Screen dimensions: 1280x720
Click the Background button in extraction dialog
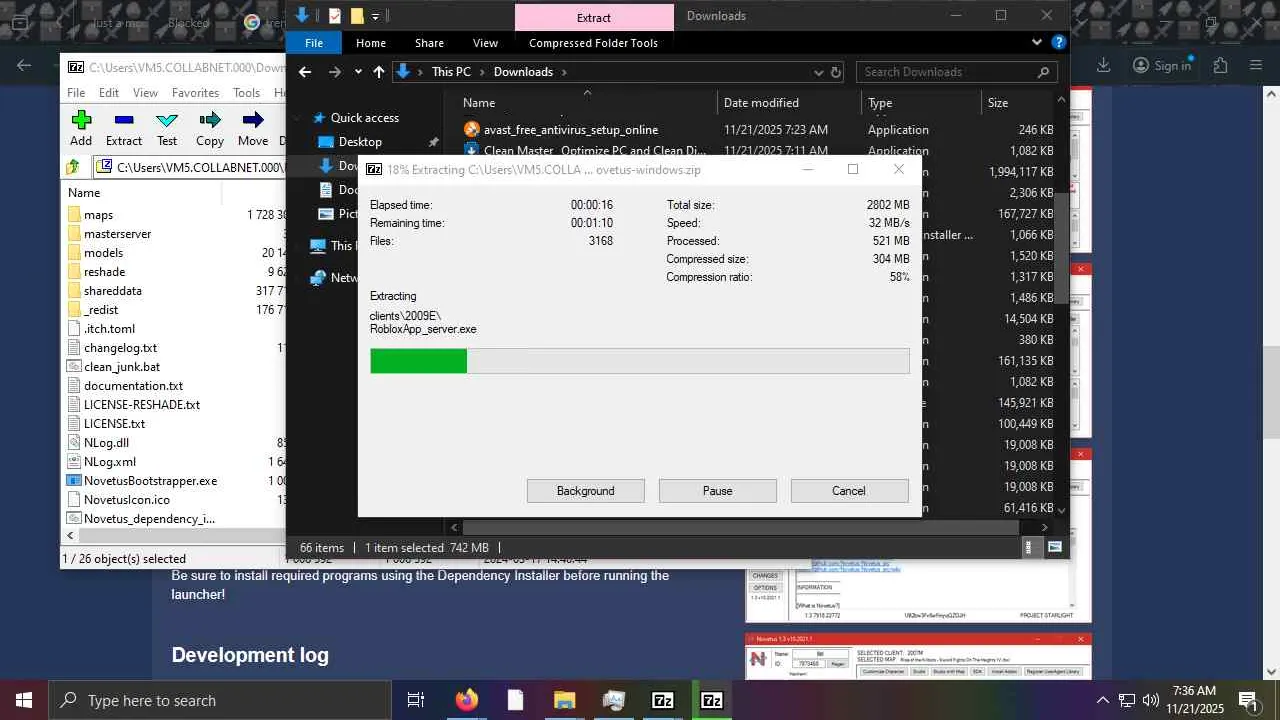click(586, 491)
